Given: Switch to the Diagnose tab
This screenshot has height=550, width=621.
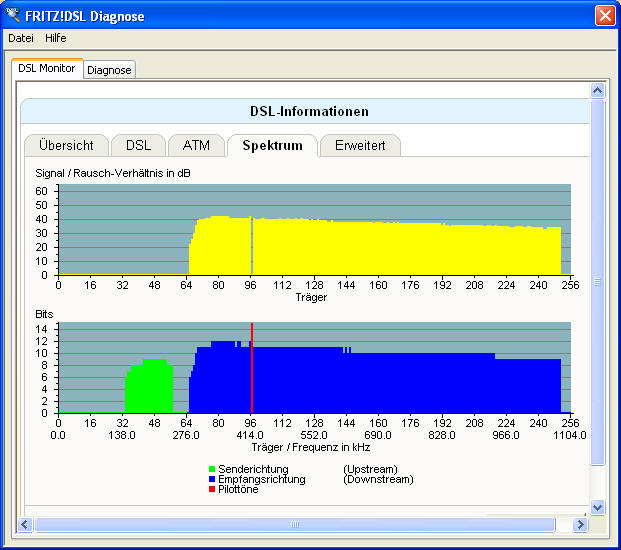Looking at the screenshot, I should tap(109, 70).
